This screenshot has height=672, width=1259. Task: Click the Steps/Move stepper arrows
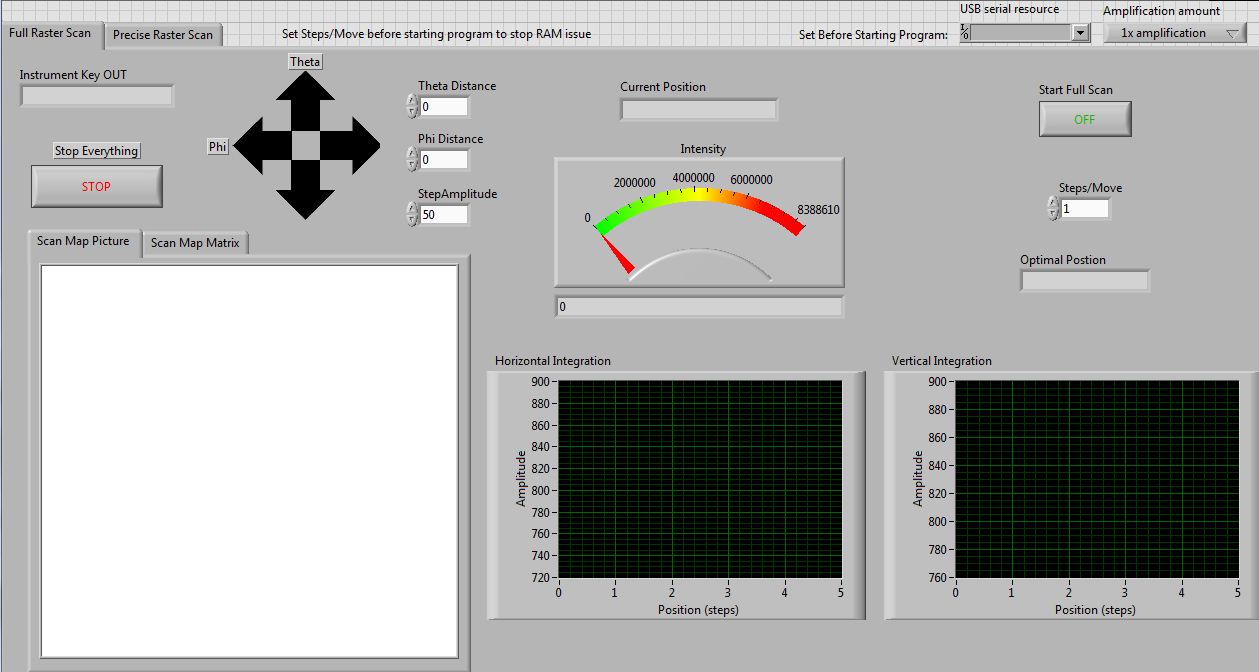1053,208
